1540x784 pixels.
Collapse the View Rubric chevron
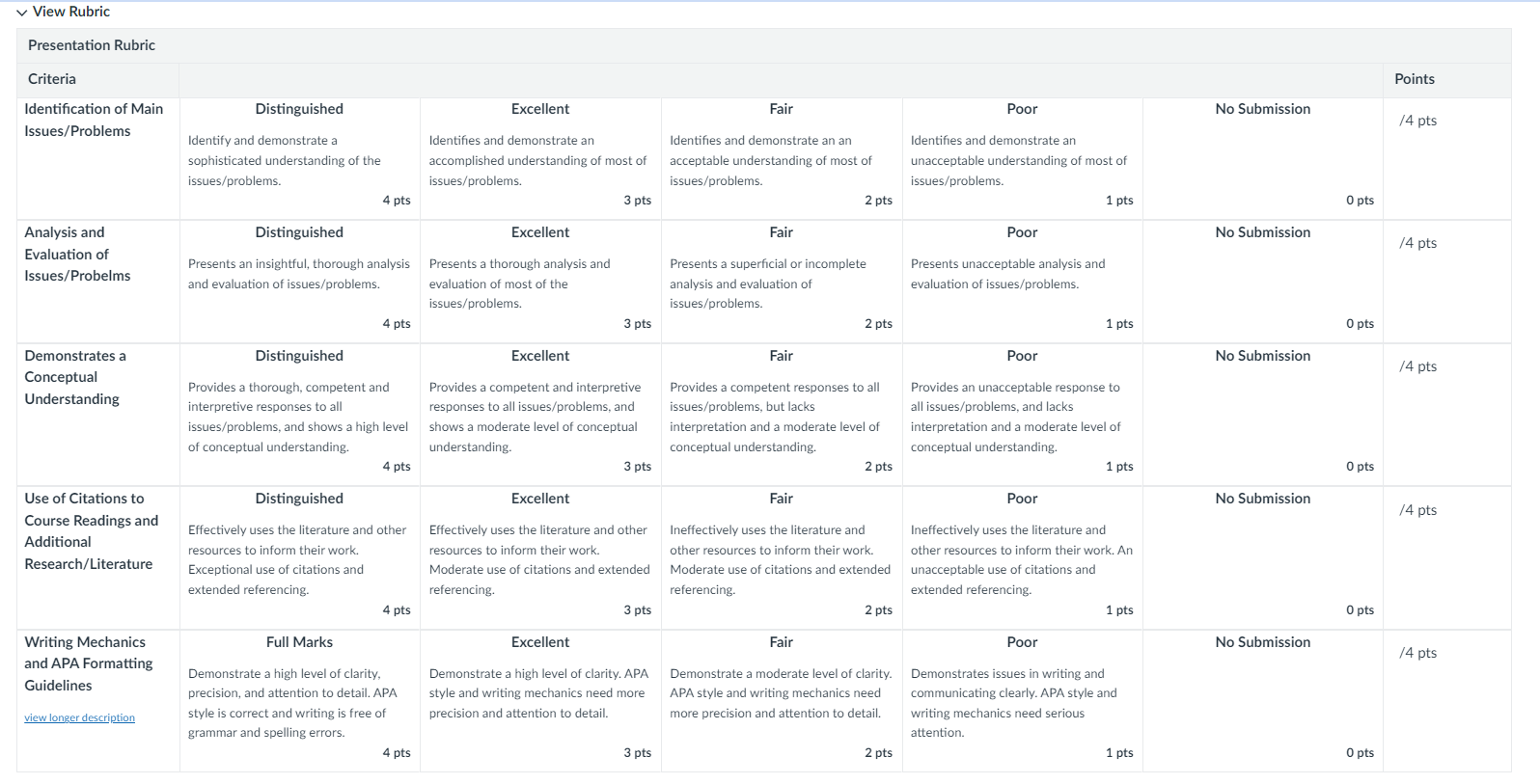(x=23, y=12)
